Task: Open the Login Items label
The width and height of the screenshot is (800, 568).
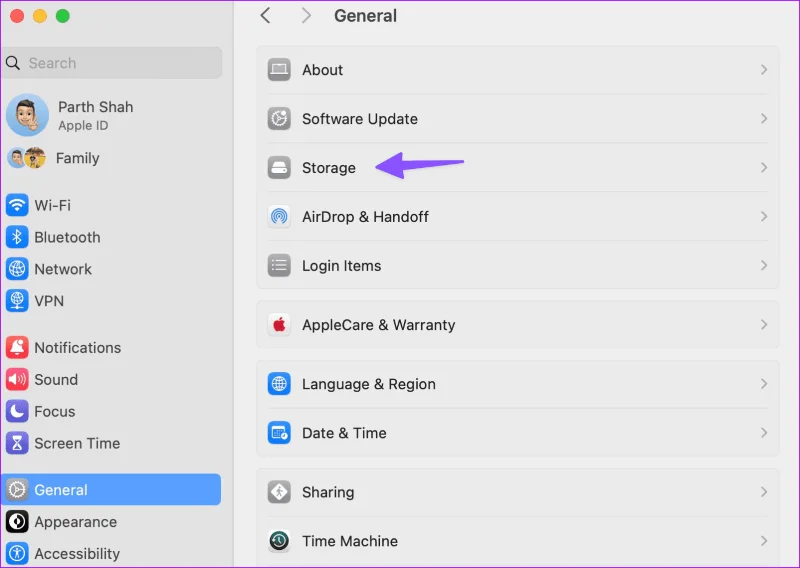Action: pos(341,266)
